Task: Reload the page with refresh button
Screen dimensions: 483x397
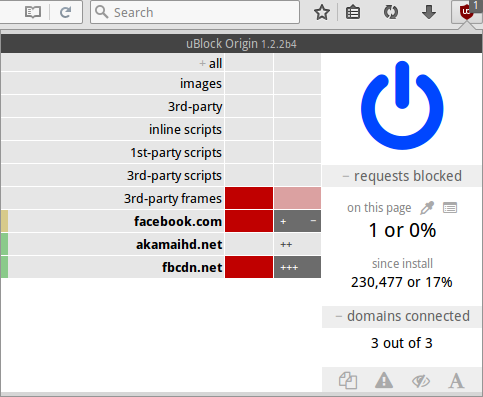Action: [66, 13]
